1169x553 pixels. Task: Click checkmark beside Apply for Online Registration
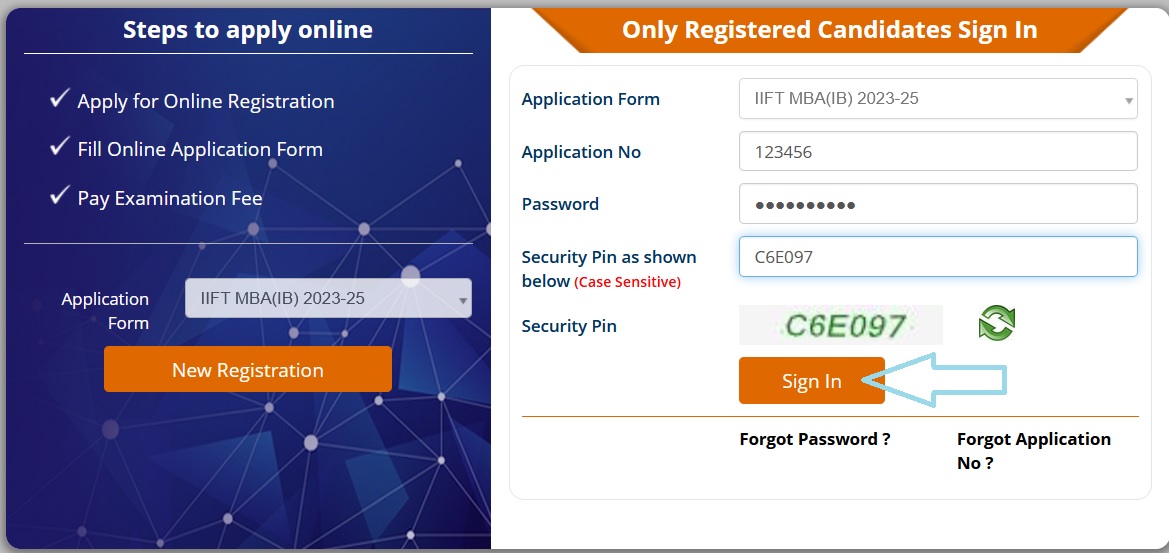(x=60, y=99)
